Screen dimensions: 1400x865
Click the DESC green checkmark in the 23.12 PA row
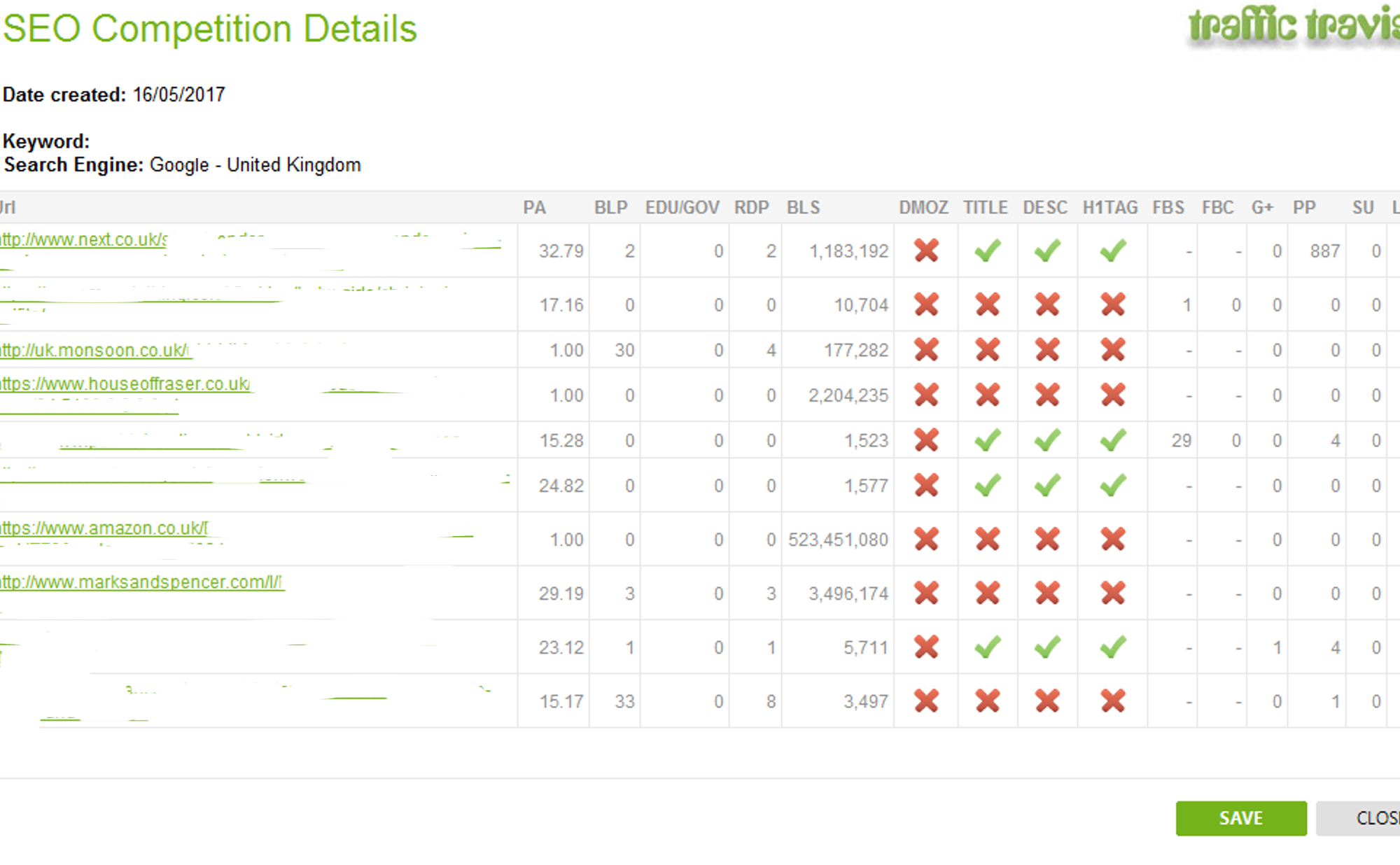pyautogui.click(x=1047, y=647)
